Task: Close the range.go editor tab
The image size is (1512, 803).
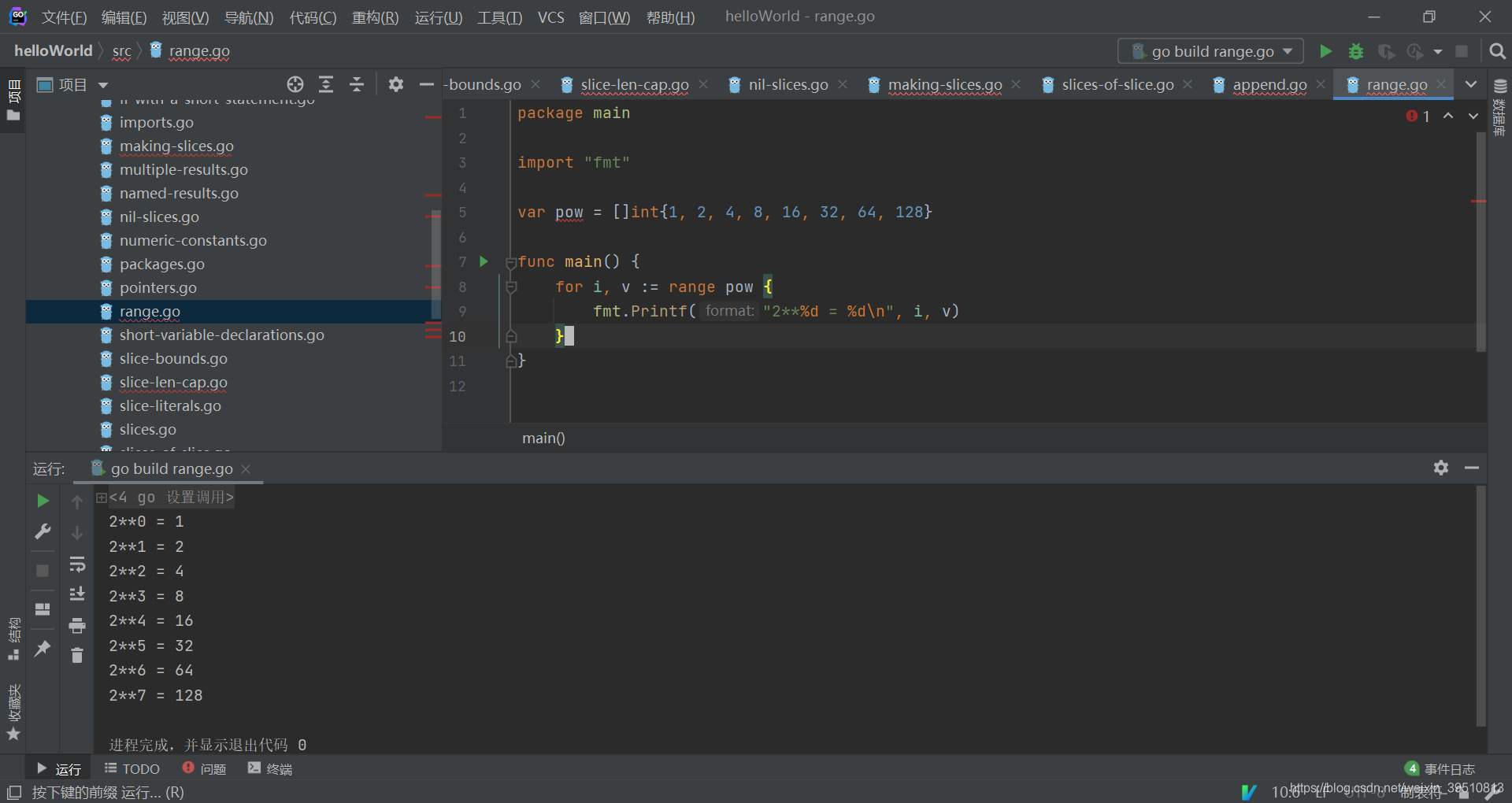Action: pyautogui.click(x=1441, y=84)
